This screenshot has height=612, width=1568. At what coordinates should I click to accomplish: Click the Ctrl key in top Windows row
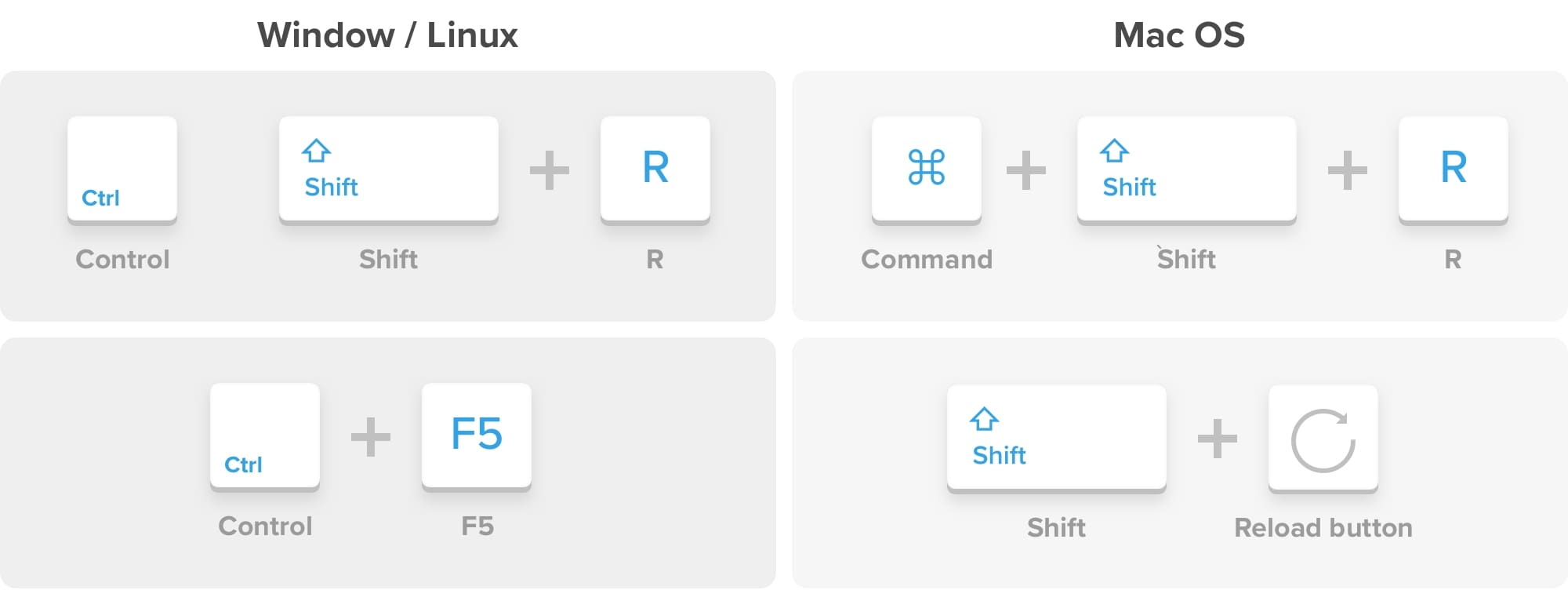tap(122, 169)
